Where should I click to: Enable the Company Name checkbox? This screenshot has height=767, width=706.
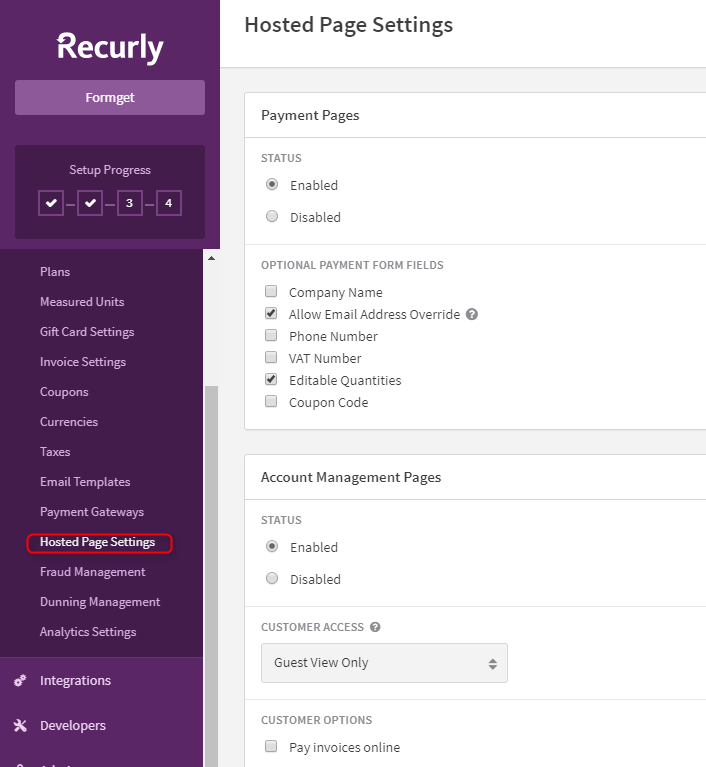click(x=271, y=292)
